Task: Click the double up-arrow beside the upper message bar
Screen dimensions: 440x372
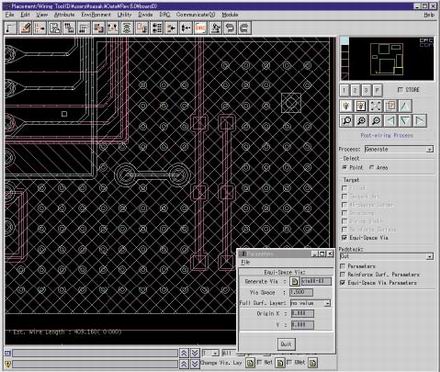Action: 184,353
